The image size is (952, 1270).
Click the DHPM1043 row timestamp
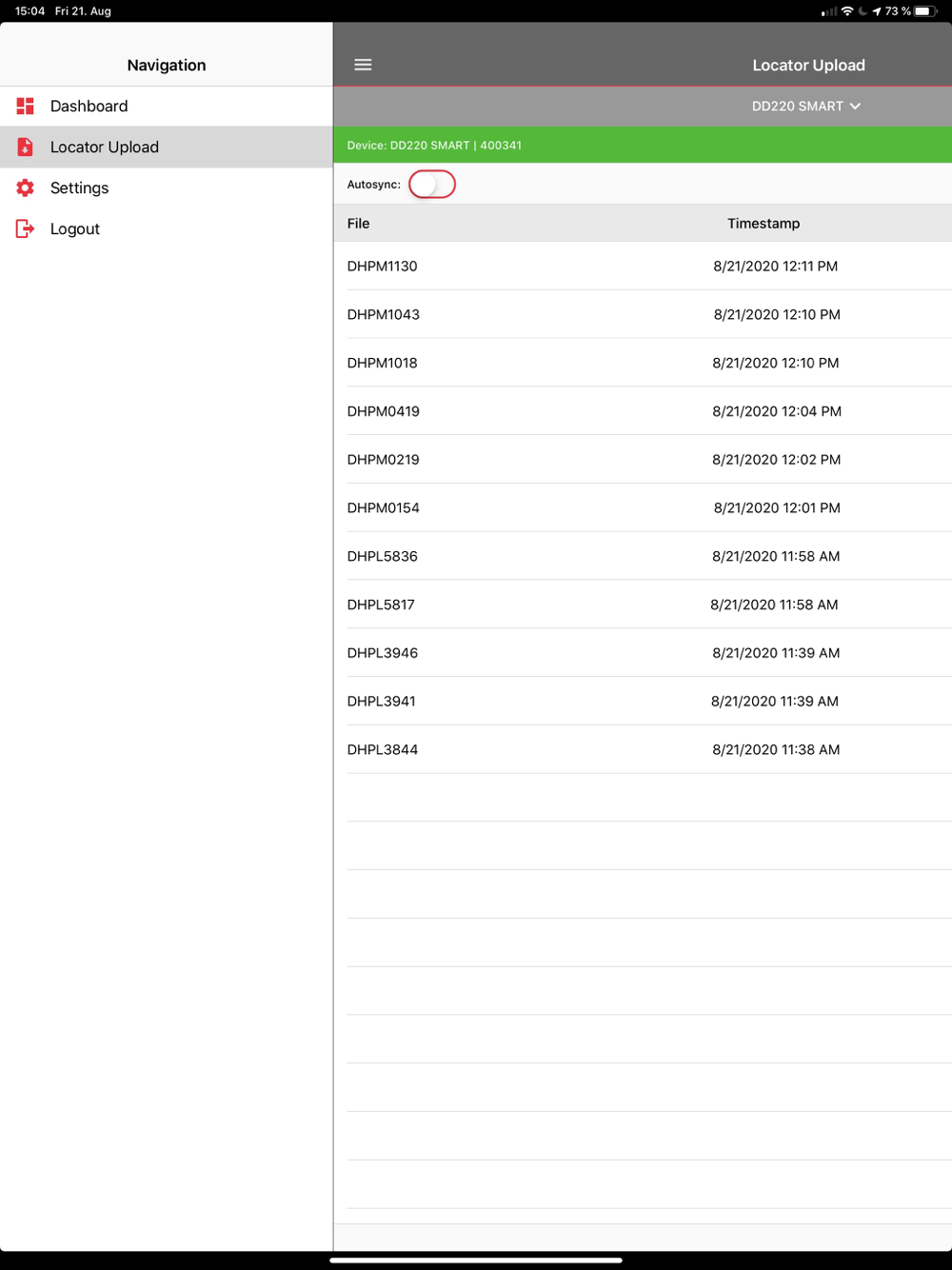pos(777,314)
